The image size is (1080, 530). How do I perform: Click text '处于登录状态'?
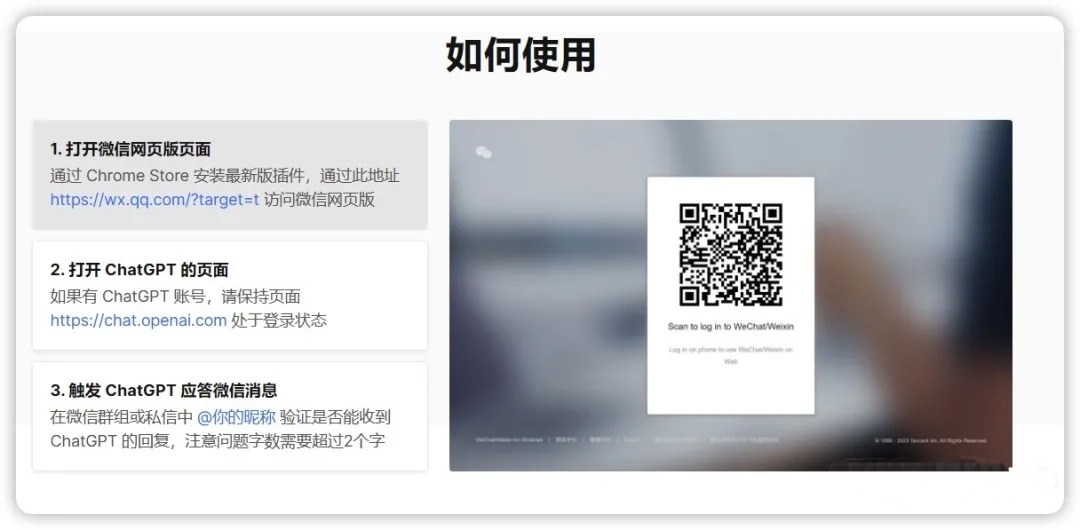(279, 320)
